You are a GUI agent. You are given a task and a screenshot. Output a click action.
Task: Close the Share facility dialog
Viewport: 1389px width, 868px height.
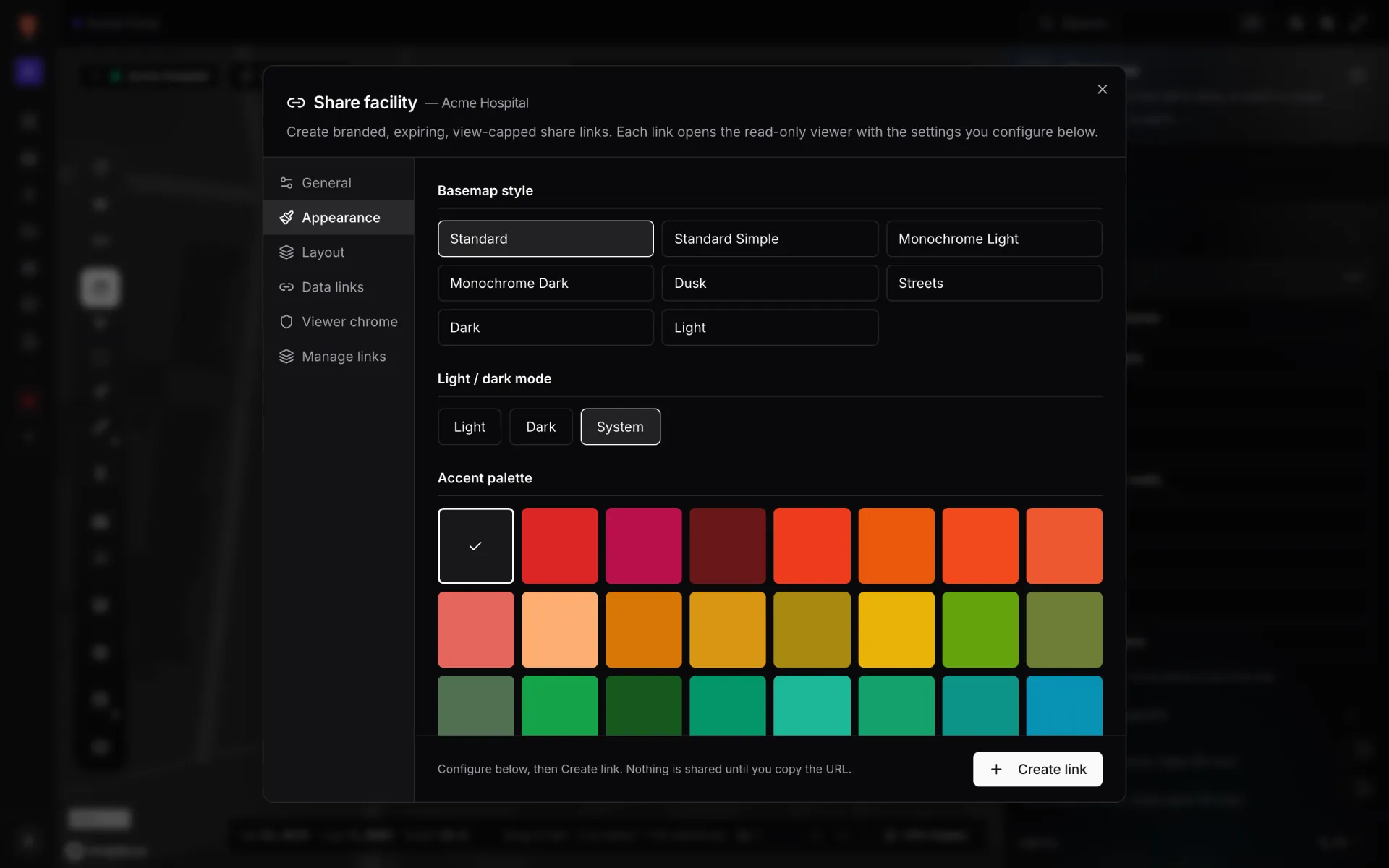point(1102,89)
